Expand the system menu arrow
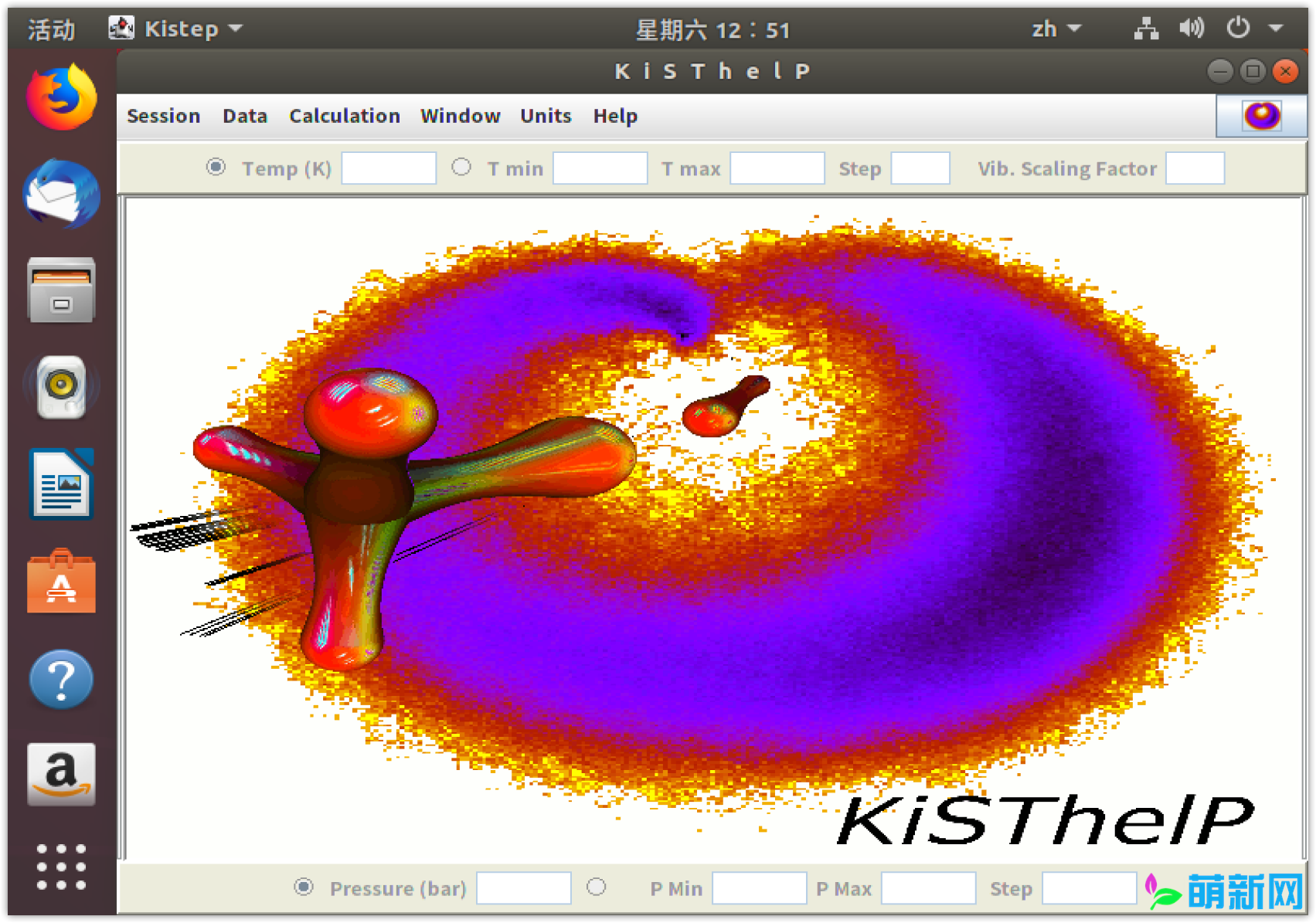1316x923 pixels. (x=1276, y=29)
